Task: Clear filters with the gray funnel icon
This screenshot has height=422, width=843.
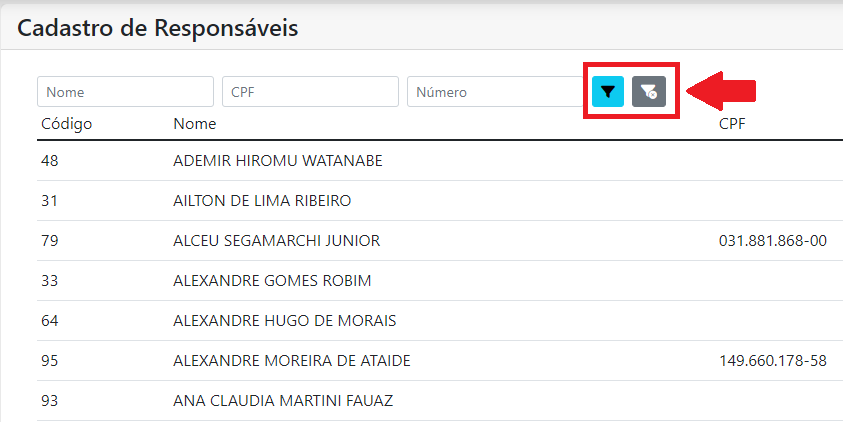Action: [x=649, y=92]
